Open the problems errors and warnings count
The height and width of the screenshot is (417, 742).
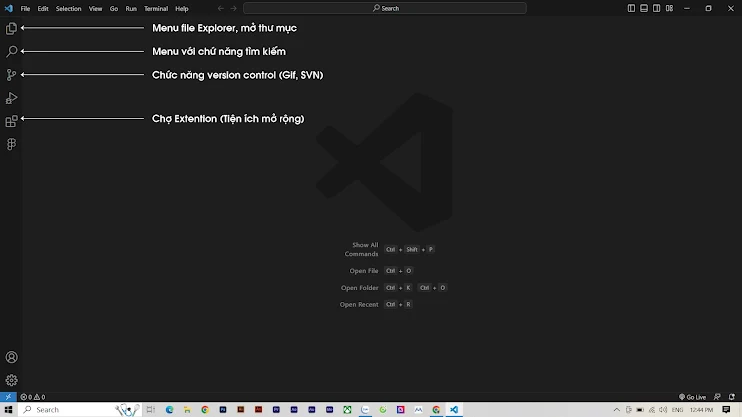click(x=33, y=397)
